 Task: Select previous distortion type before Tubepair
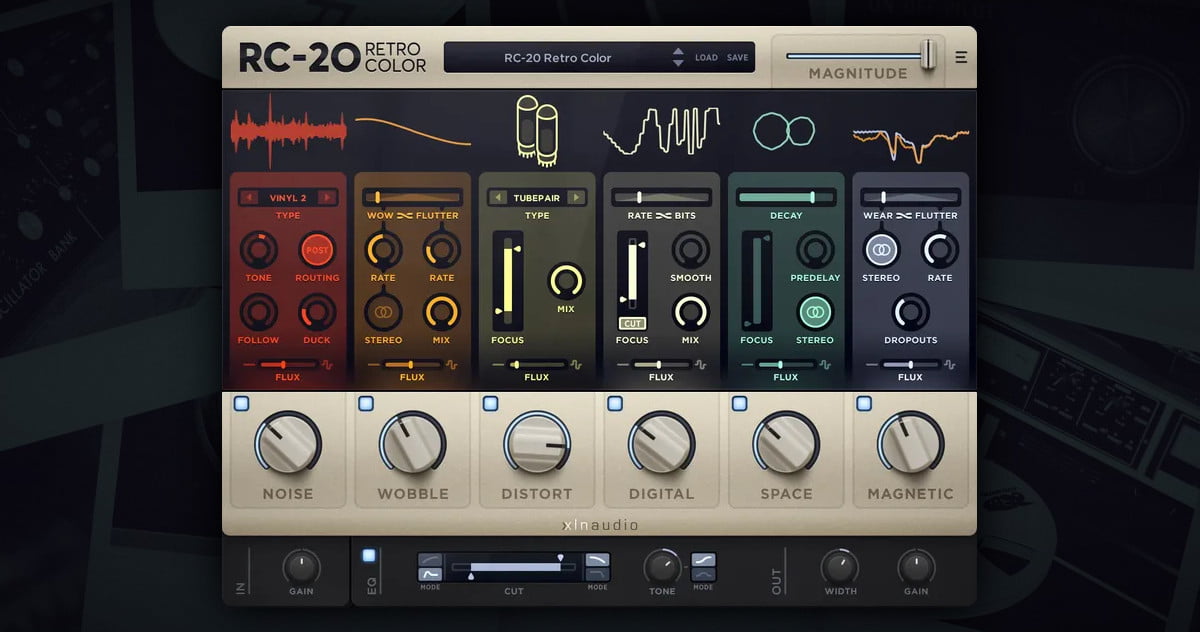(x=498, y=198)
